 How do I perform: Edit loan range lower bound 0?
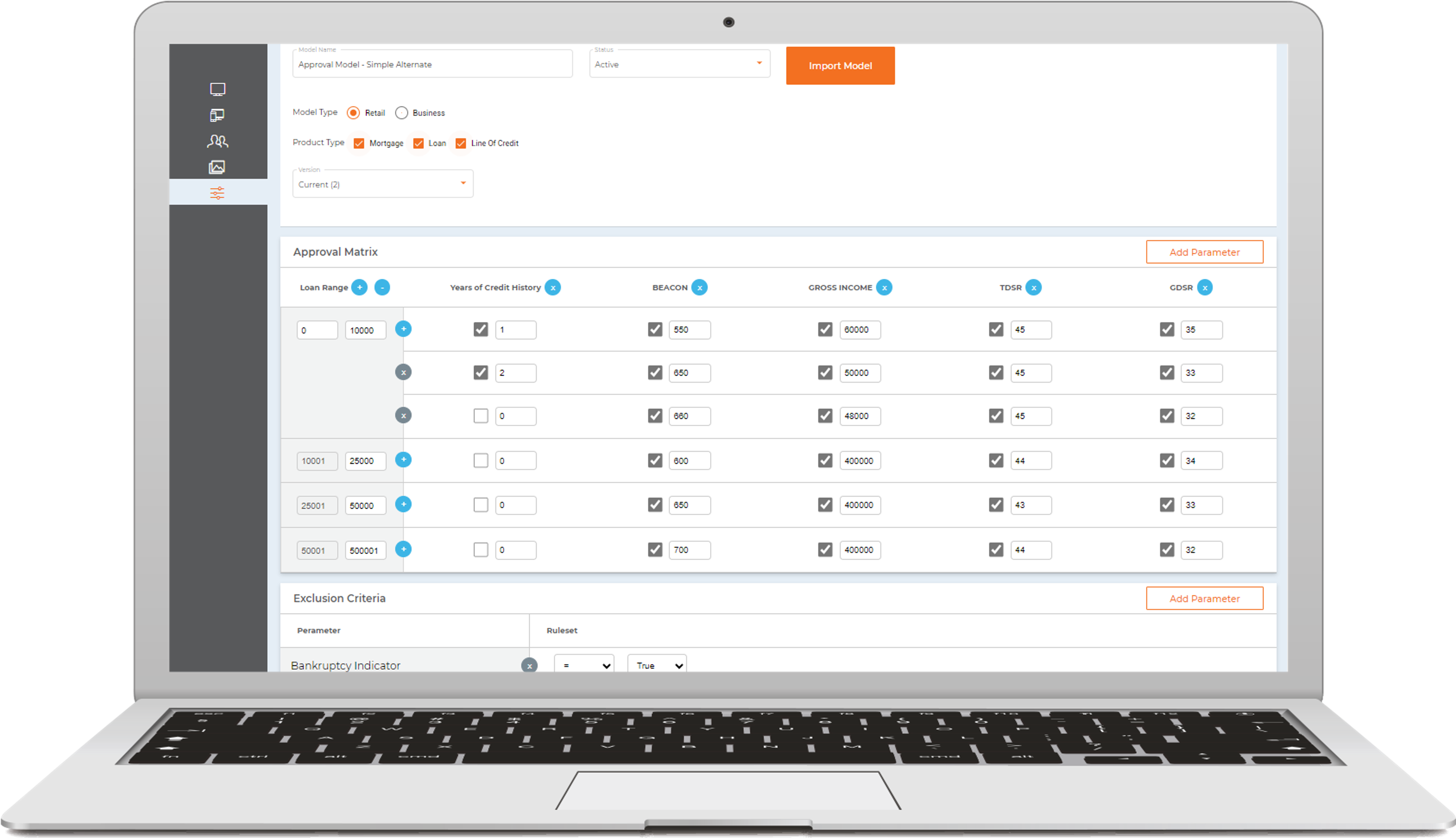(x=317, y=330)
